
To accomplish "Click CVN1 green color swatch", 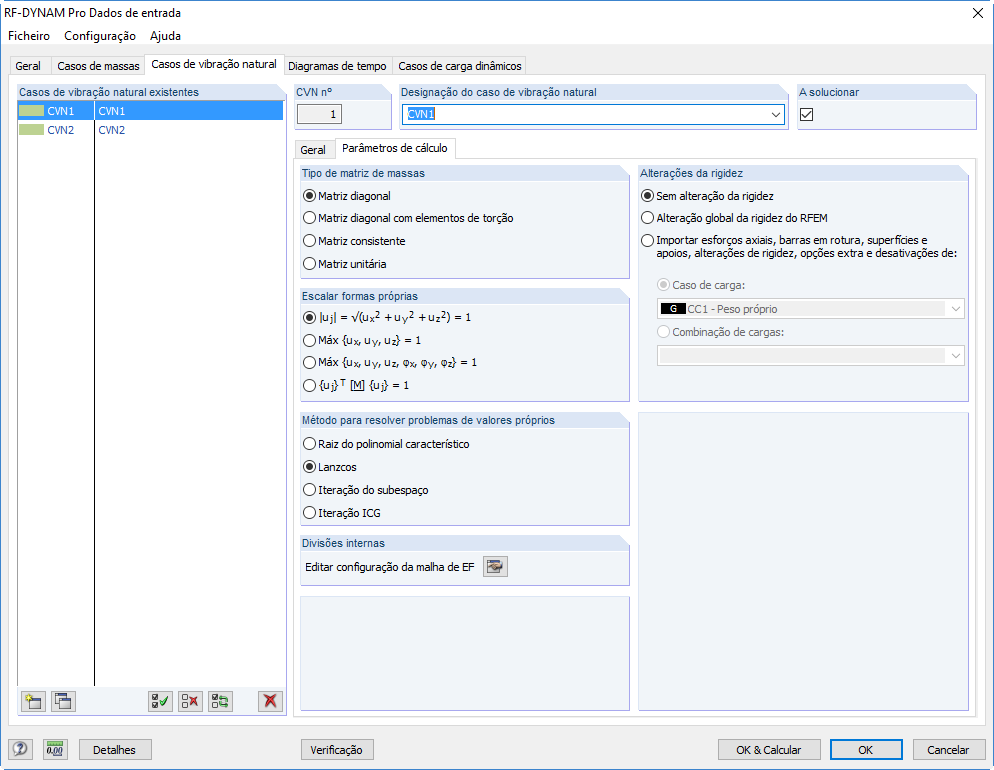I will [31, 111].
